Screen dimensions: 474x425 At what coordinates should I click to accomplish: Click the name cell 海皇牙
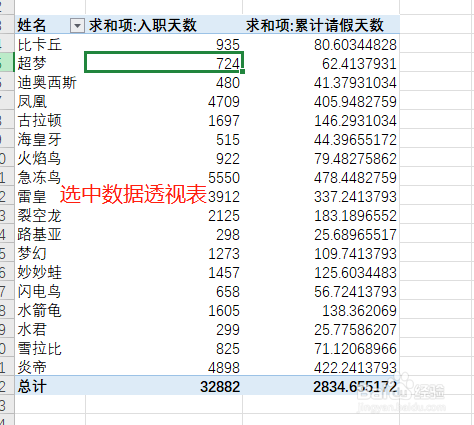(50, 139)
